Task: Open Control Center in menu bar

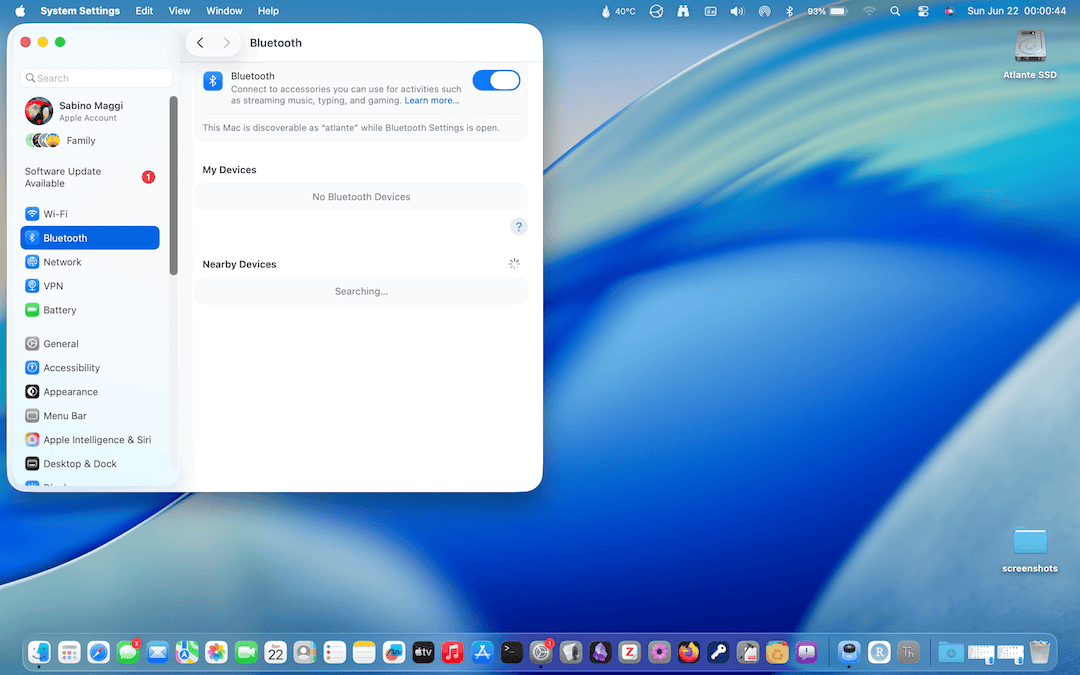Action: pos(922,11)
